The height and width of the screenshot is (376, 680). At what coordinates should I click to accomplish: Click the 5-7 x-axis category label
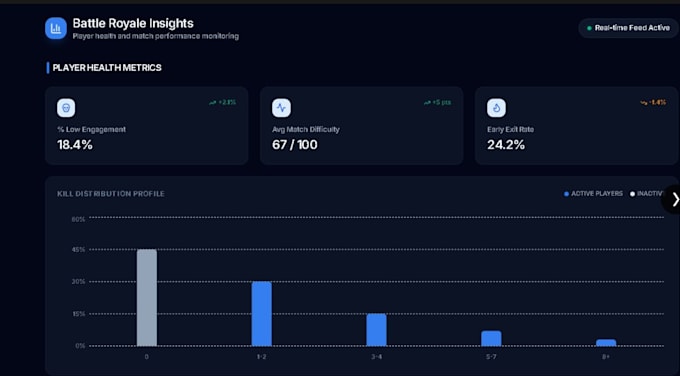[x=491, y=357]
